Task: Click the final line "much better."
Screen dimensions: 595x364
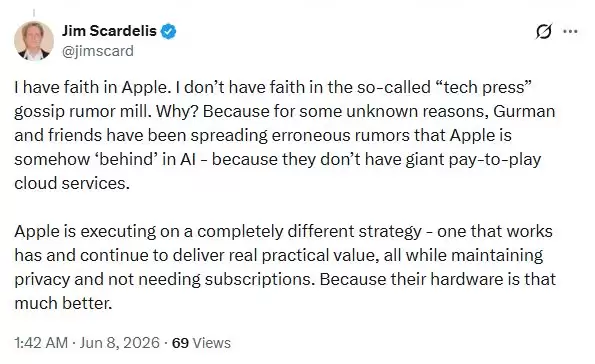Action: (63, 303)
